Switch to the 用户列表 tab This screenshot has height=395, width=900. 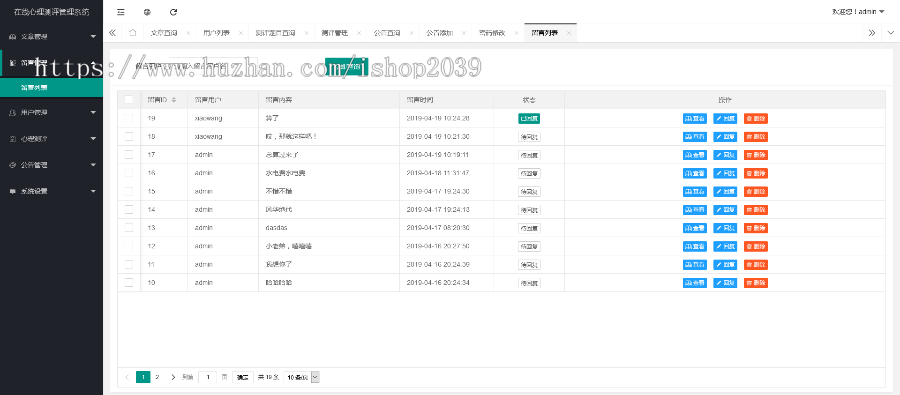(216, 33)
